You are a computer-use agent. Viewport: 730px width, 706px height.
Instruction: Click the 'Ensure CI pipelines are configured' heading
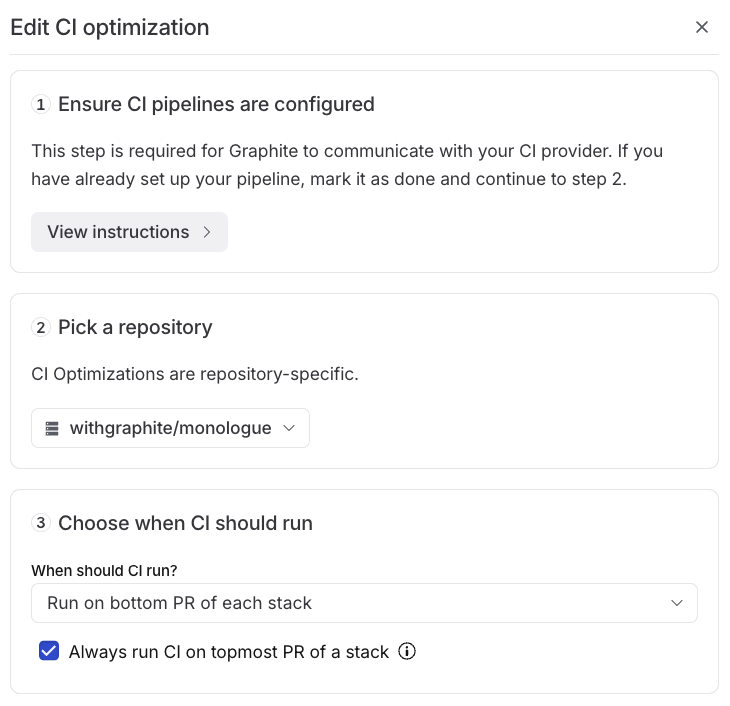coord(216,104)
